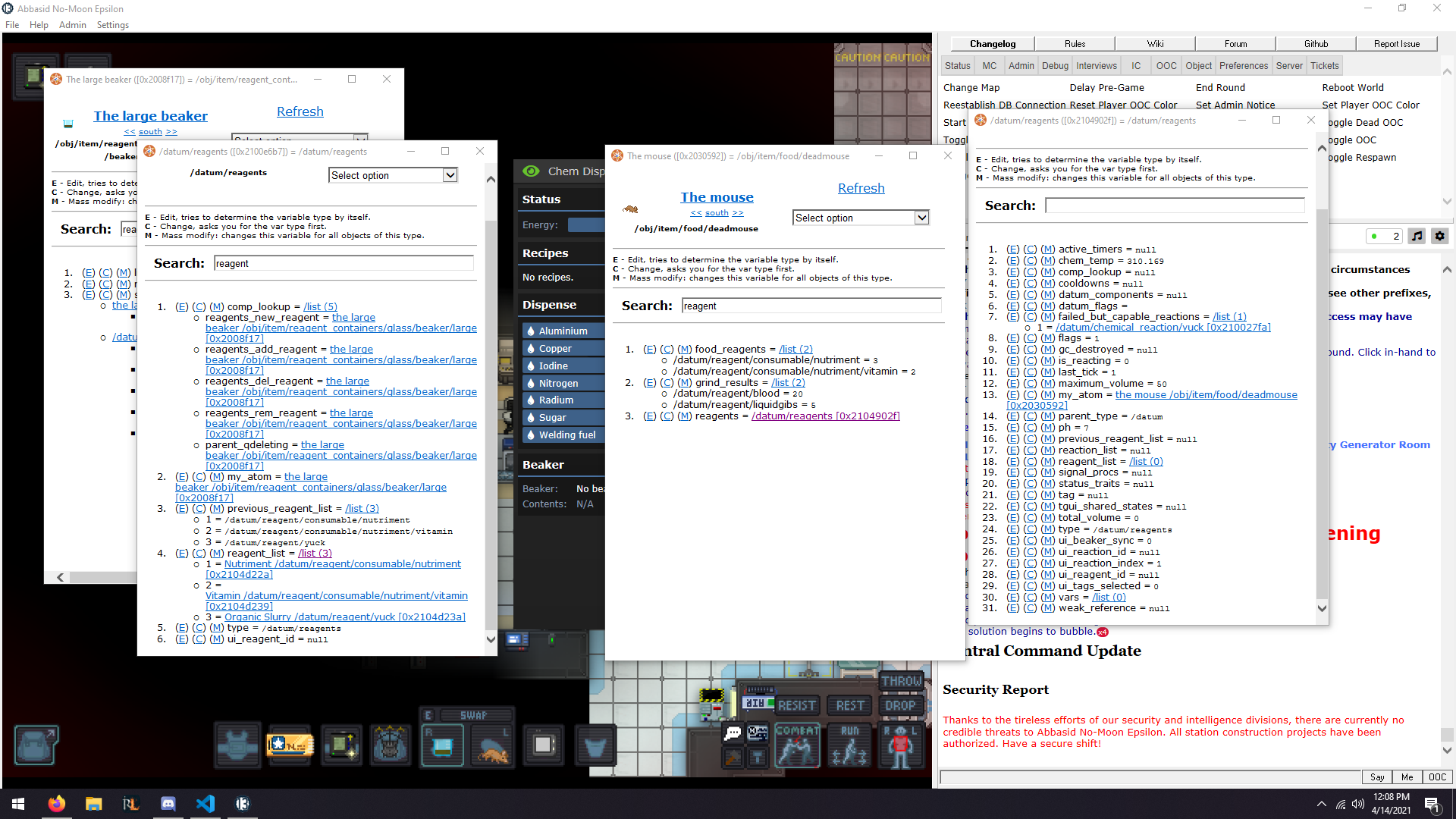
Task: Select the ID card inventory slot
Action: pyautogui.click(x=290, y=745)
